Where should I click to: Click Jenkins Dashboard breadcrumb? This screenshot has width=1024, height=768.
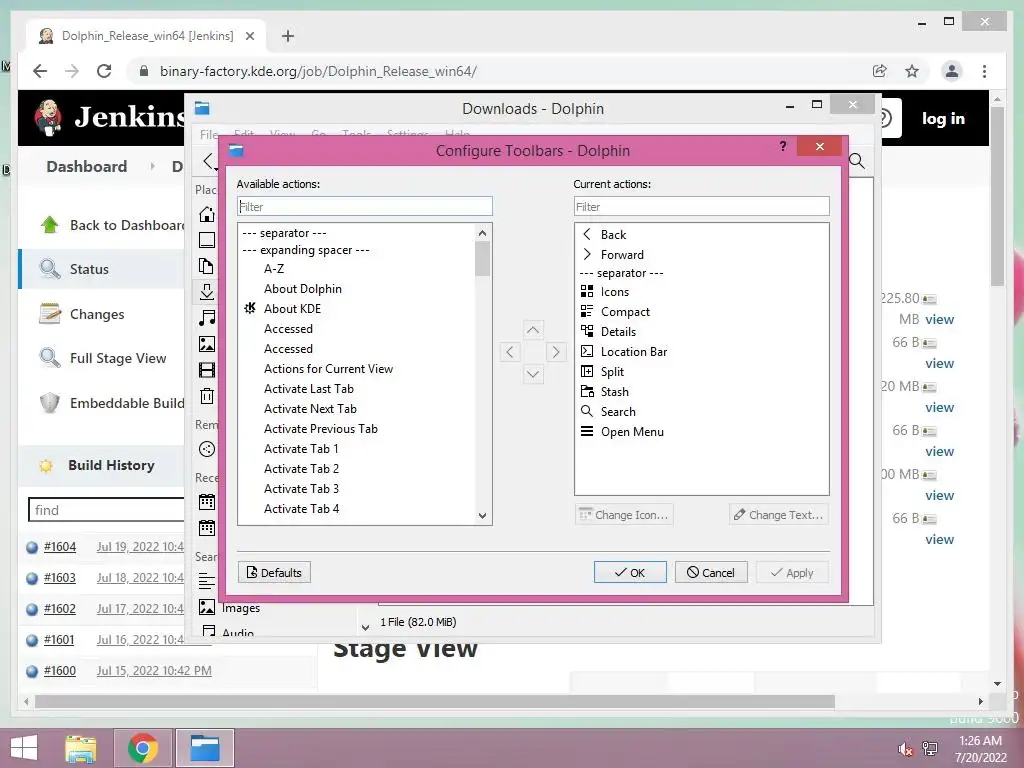[87, 167]
